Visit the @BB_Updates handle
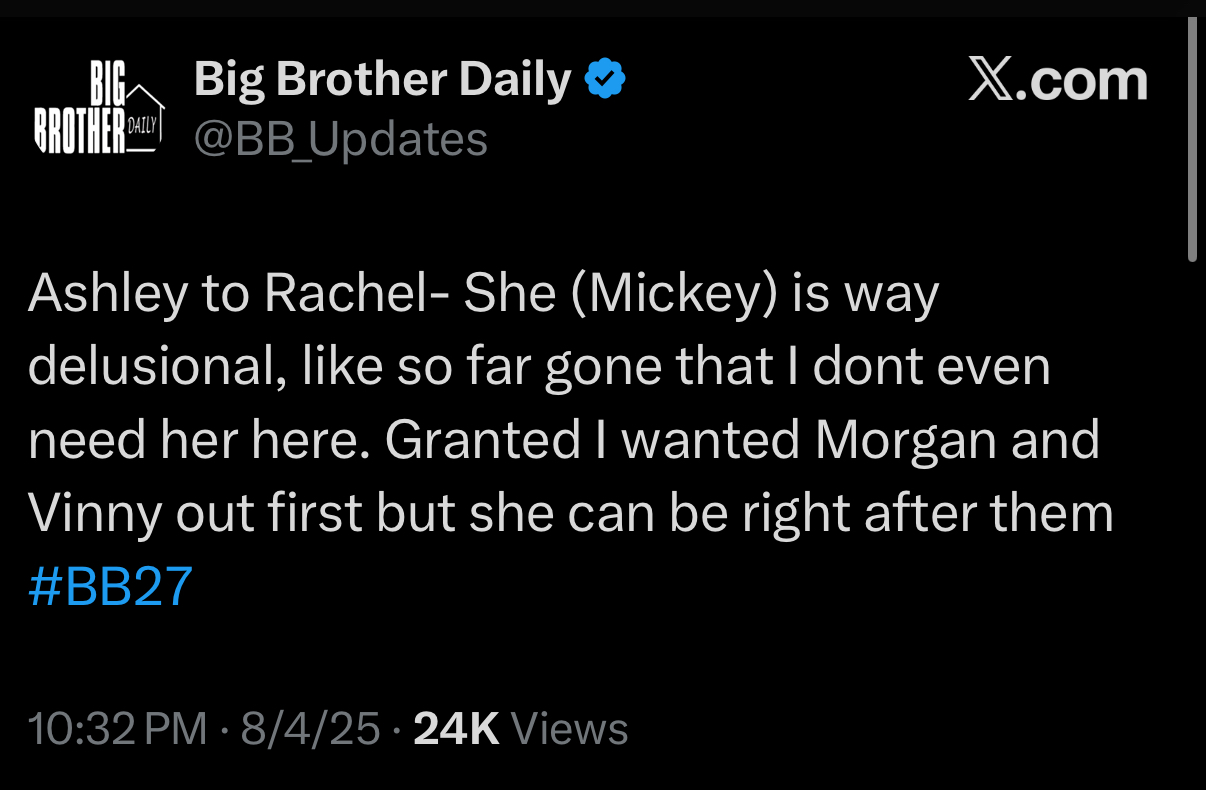Viewport: 1206px width, 790px height. pos(340,140)
